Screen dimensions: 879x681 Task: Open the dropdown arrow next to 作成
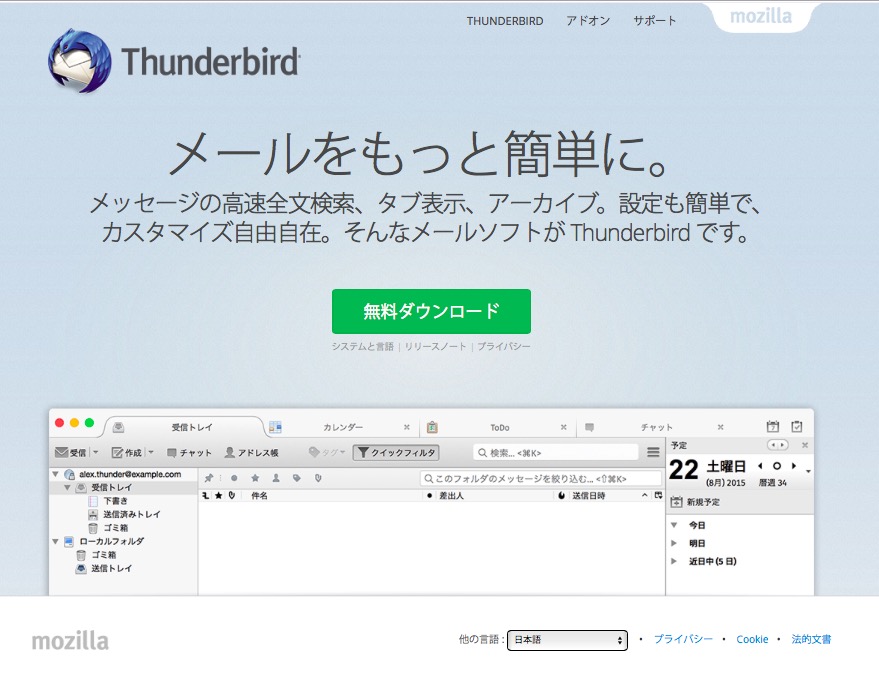(150, 452)
